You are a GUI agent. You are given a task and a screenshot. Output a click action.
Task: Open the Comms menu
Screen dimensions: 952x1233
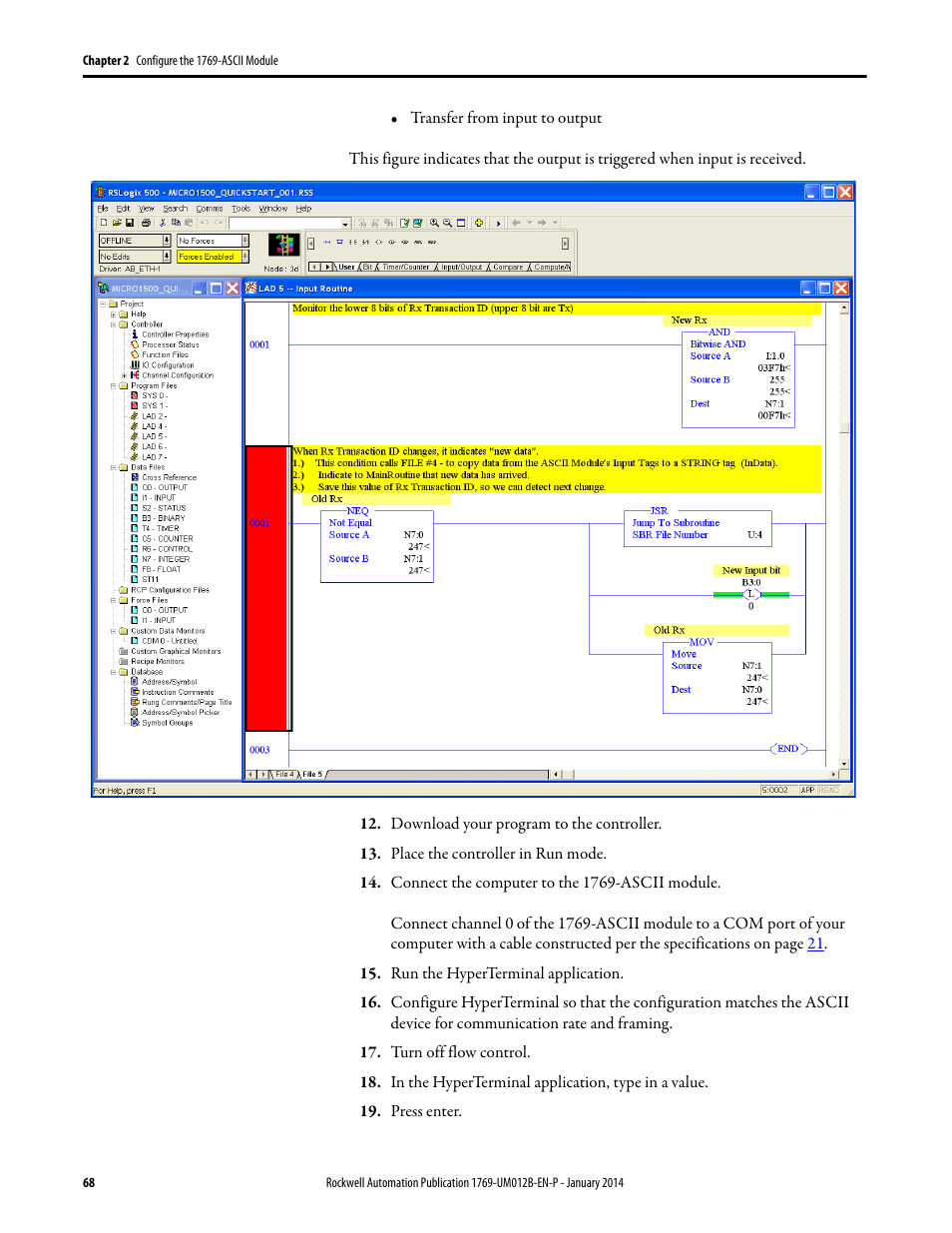click(209, 209)
